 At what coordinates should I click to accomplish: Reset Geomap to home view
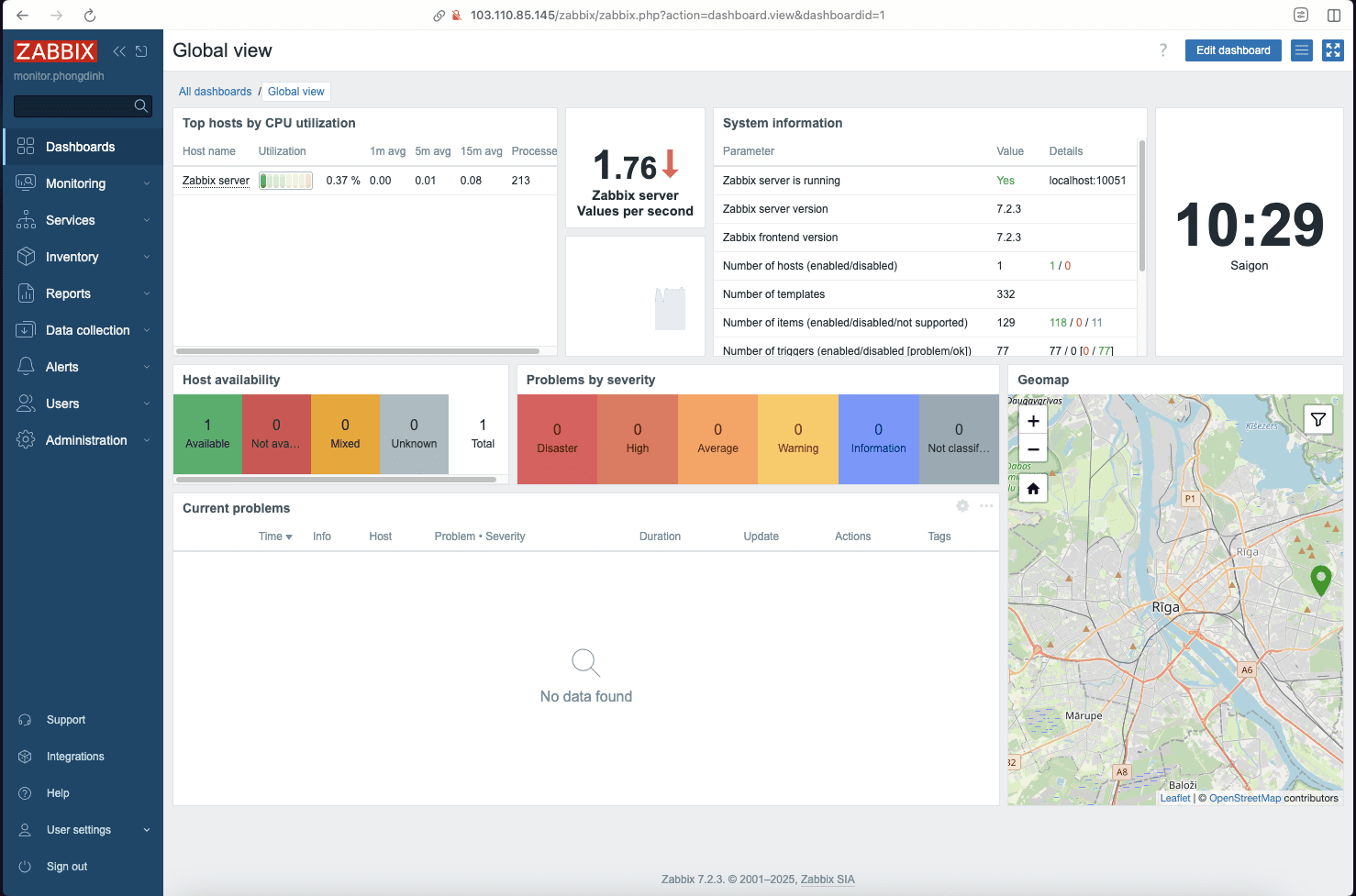coord(1033,488)
